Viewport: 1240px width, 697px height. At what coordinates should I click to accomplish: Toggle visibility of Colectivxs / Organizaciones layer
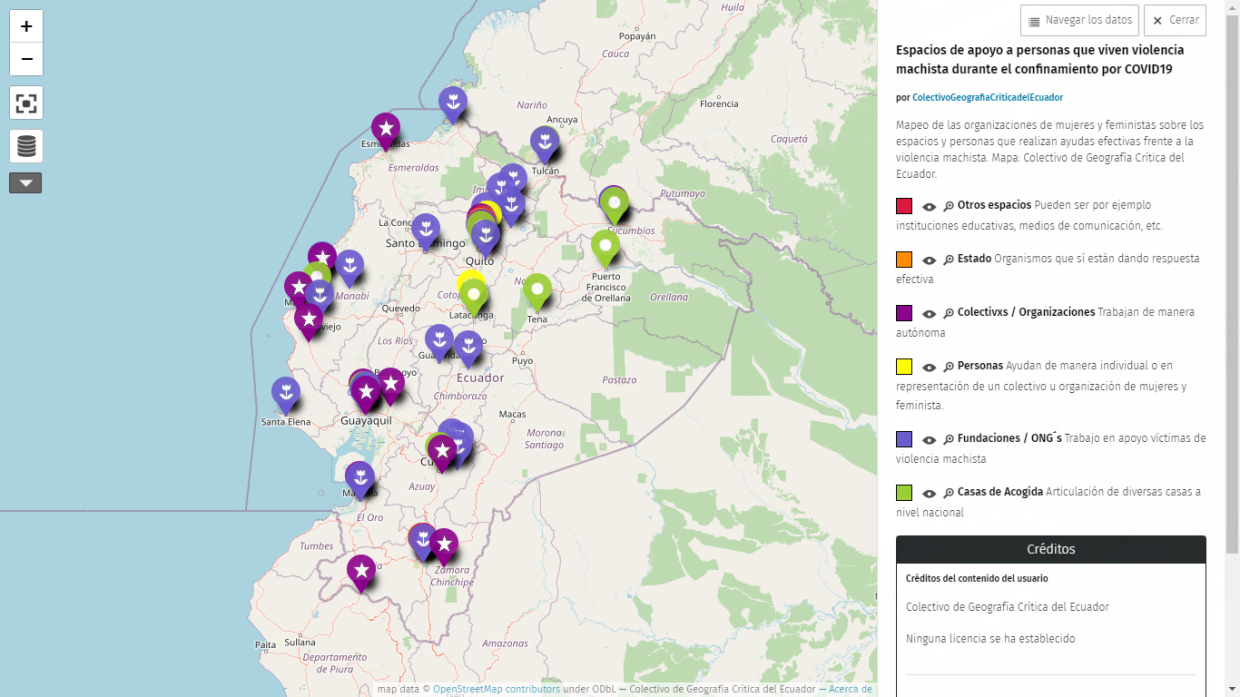tap(929, 313)
